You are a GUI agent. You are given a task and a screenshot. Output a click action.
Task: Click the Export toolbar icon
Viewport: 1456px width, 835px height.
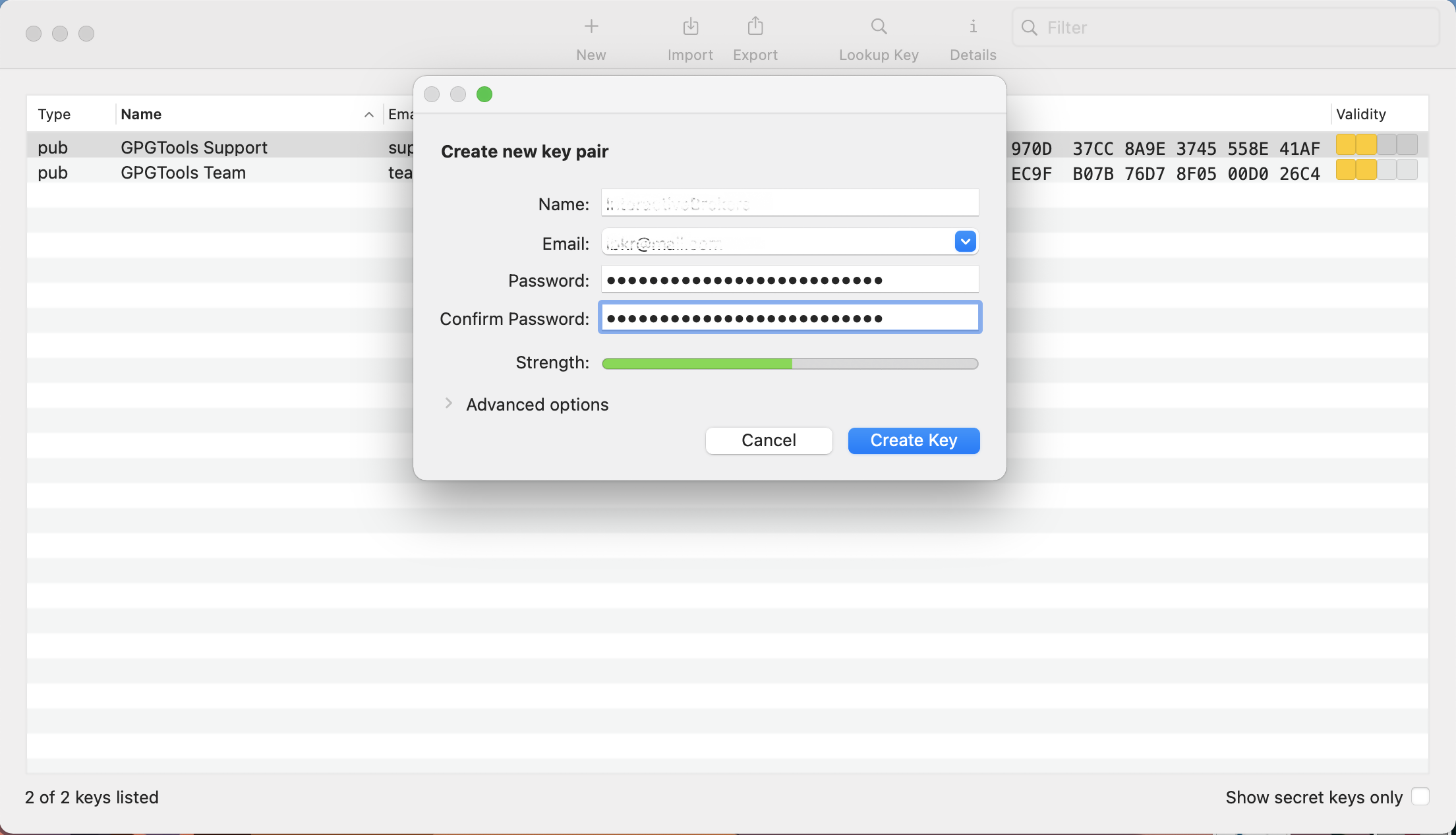(755, 27)
